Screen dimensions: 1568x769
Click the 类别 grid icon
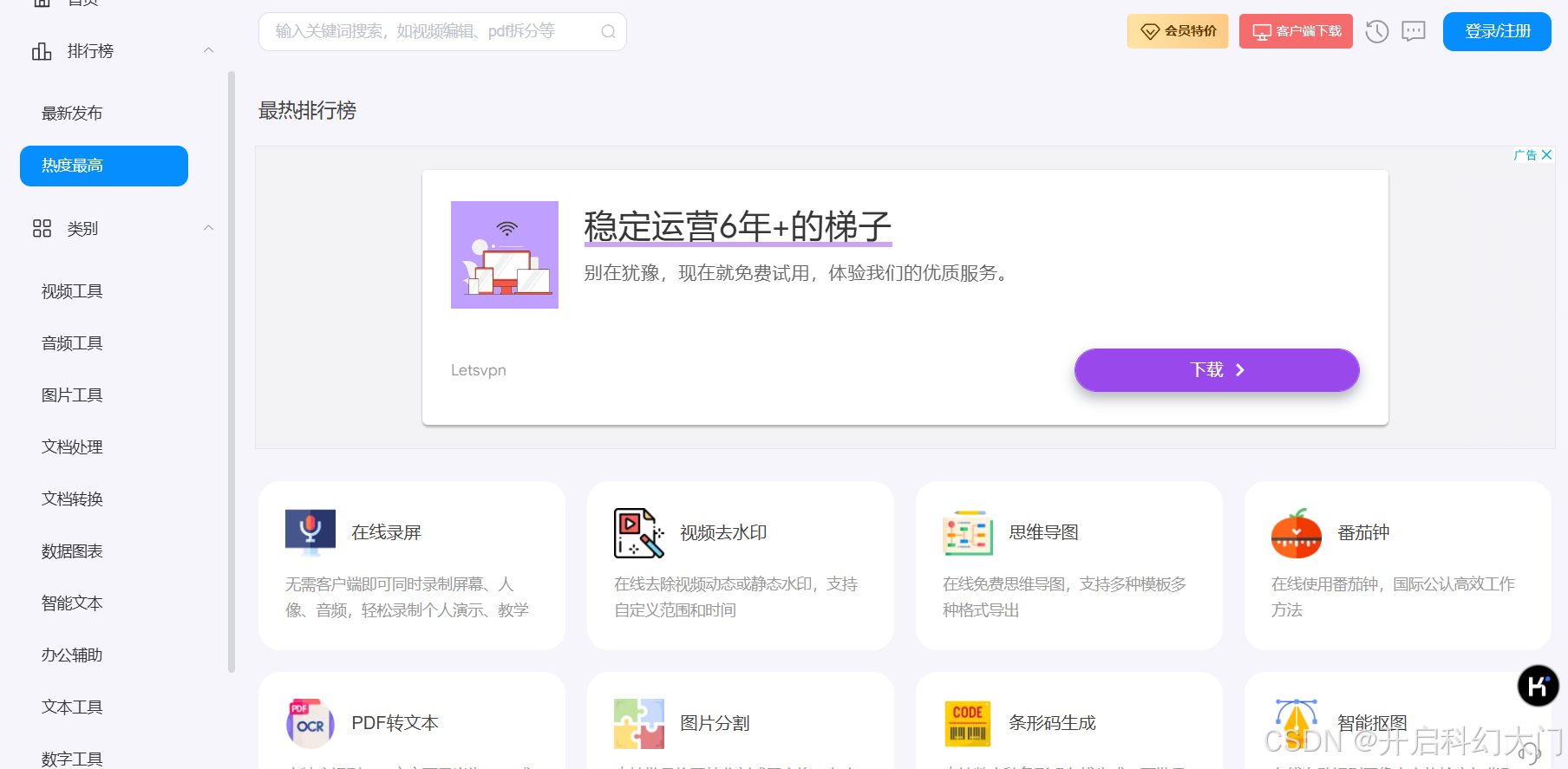[42, 228]
